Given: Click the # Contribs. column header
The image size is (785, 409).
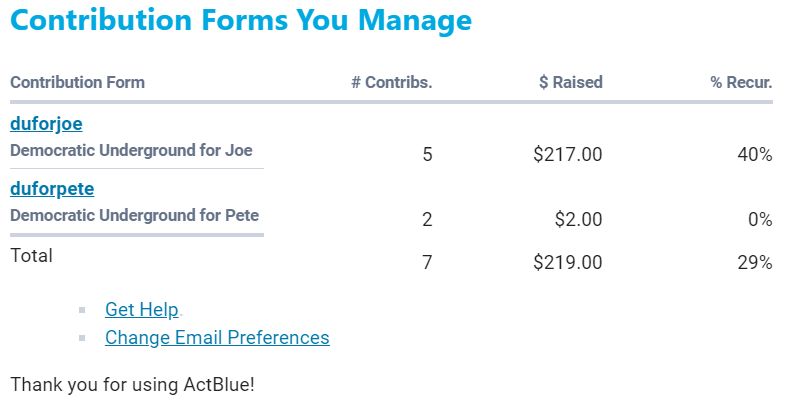Looking at the screenshot, I should click(x=391, y=82).
